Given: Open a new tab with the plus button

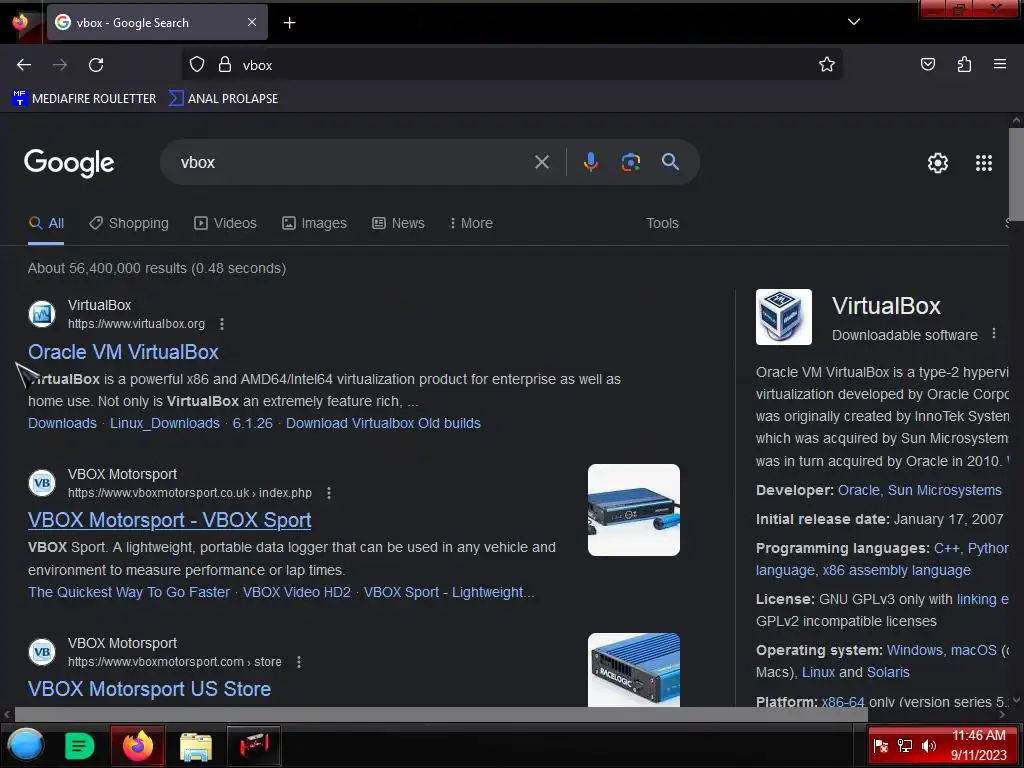Looking at the screenshot, I should pos(289,23).
